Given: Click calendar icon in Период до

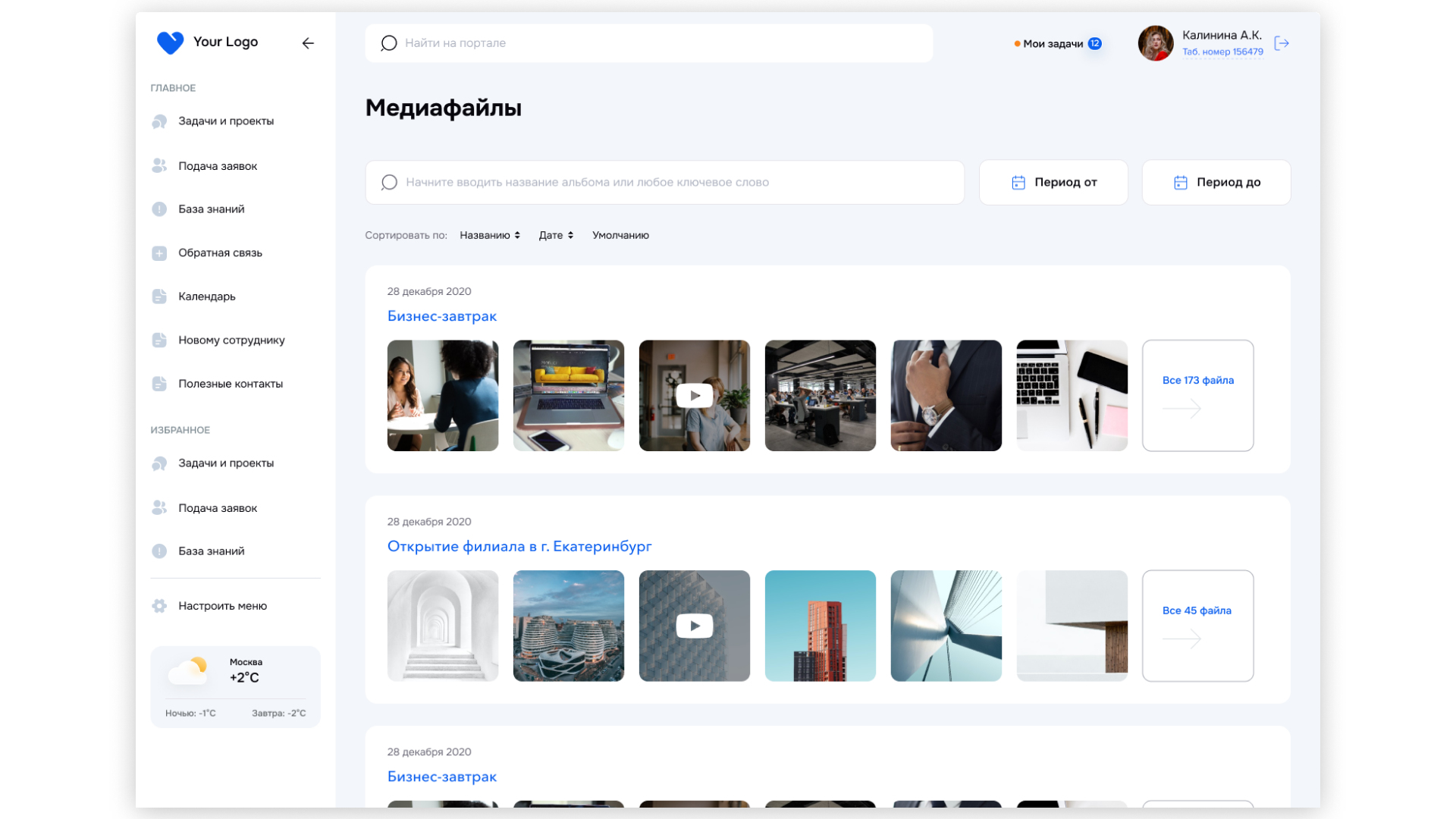Looking at the screenshot, I should pyautogui.click(x=1181, y=183).
